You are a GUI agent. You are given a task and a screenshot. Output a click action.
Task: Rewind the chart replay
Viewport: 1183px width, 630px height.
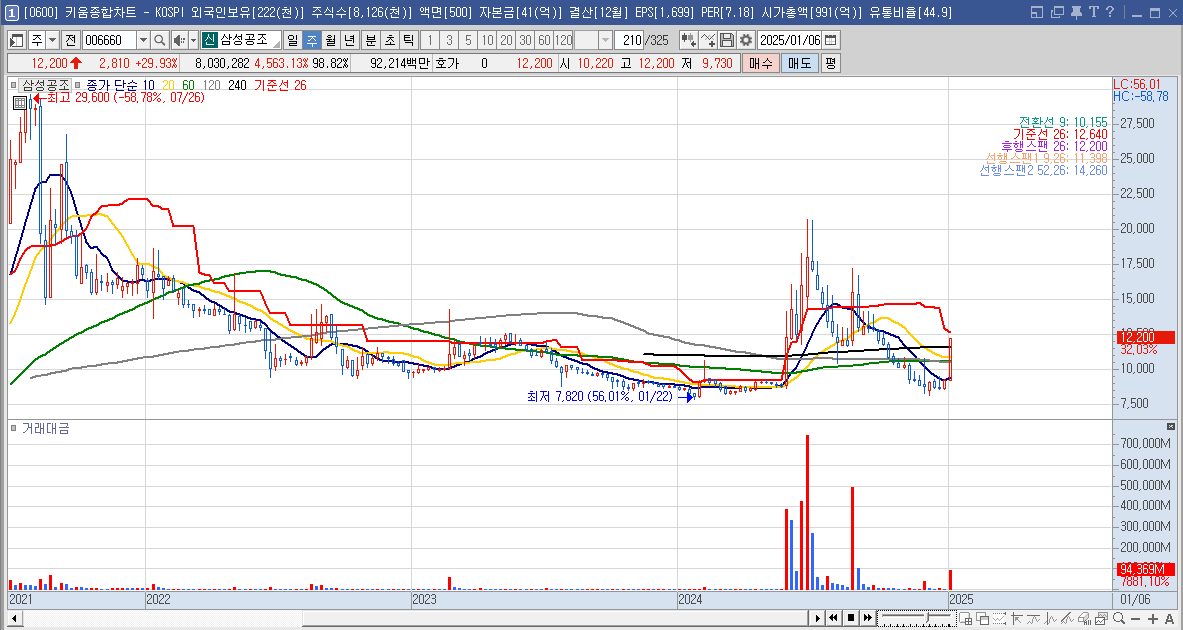(x=833, y=619)
